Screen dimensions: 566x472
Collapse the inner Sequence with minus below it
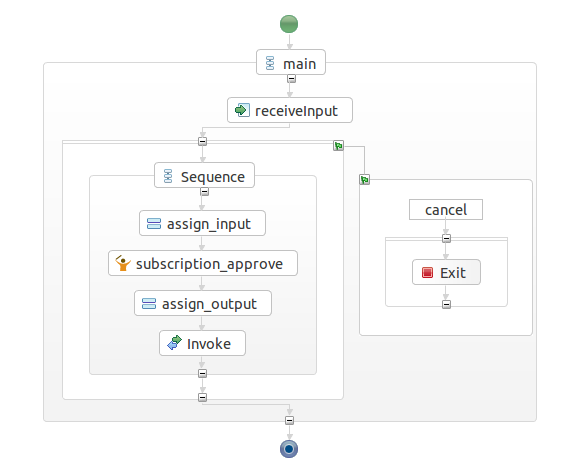[204, 192]
